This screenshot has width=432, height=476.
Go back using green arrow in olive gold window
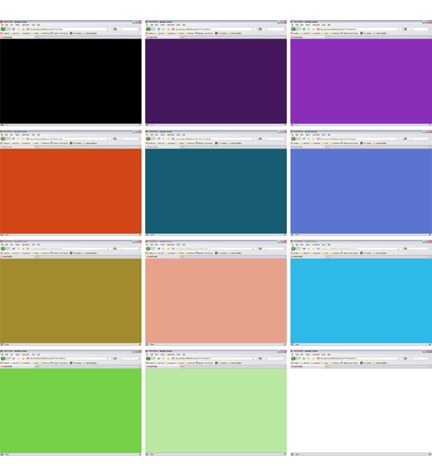point(3,248)
